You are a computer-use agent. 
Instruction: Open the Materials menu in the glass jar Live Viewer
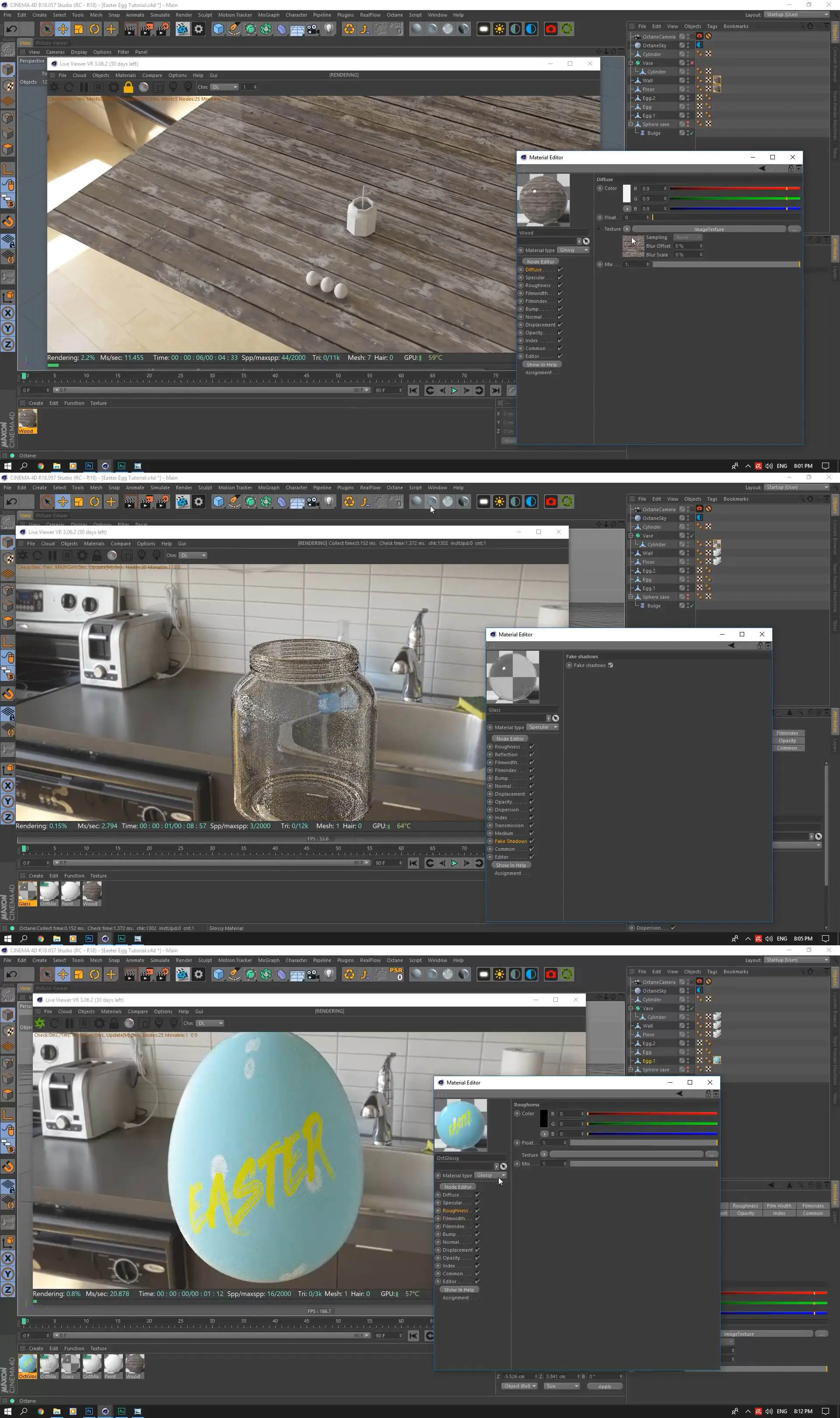point(94,544)
